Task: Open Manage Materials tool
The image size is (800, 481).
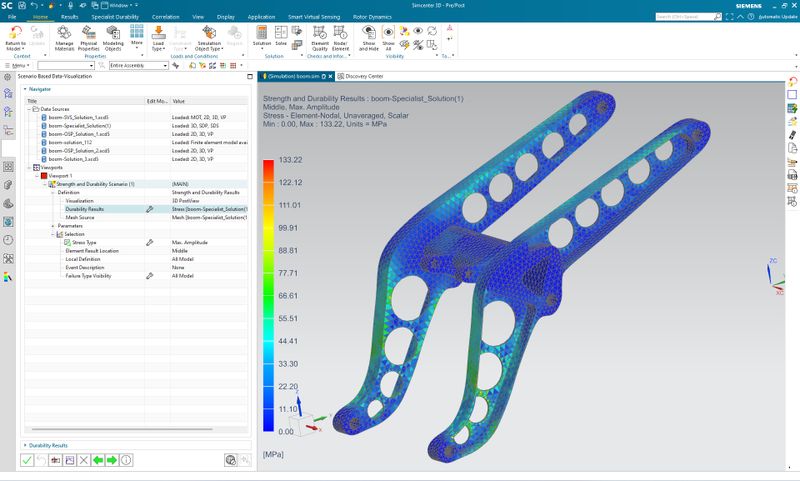Action: [x=64, y=38]
